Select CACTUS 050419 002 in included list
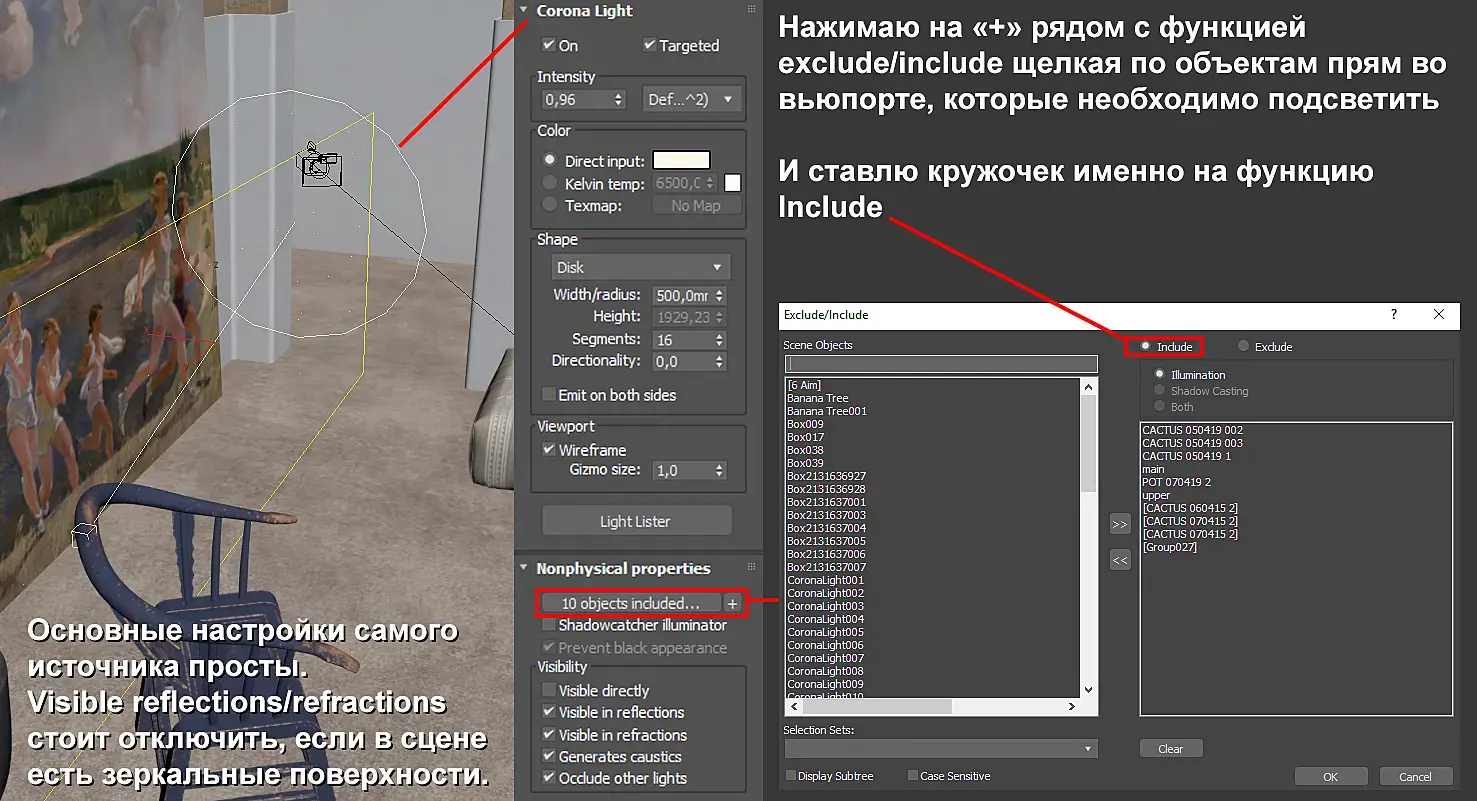 [1193, 430]
